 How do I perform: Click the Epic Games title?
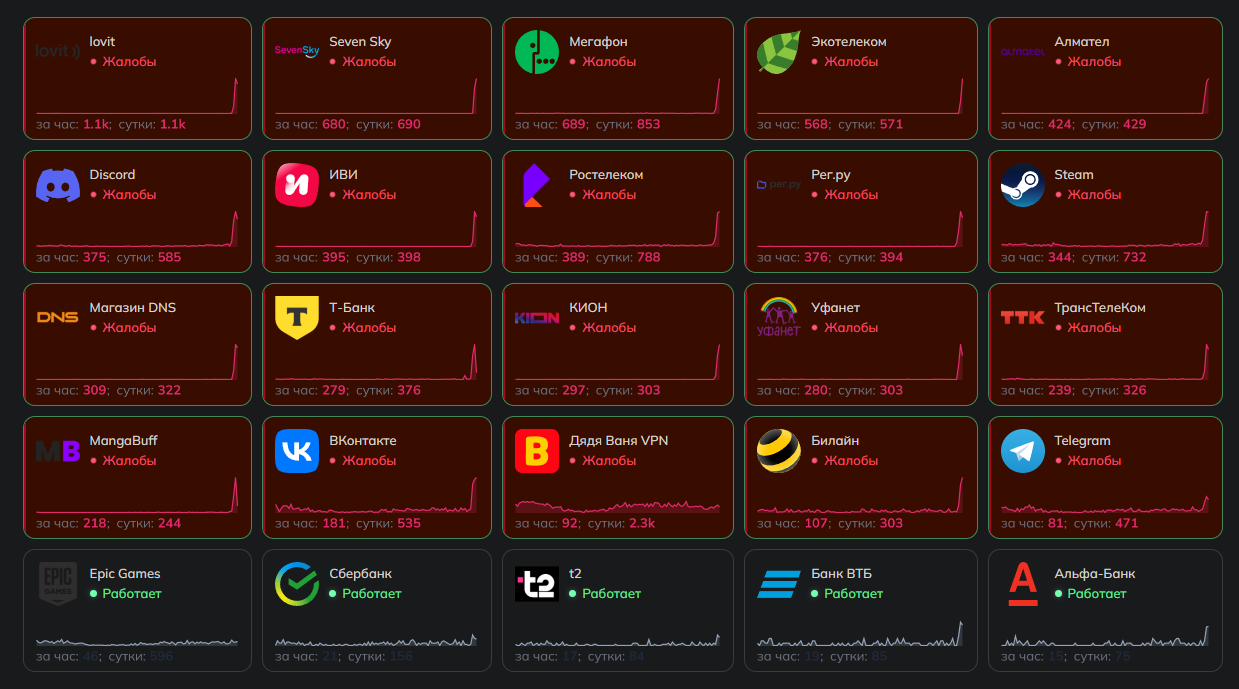click(125, 574)
